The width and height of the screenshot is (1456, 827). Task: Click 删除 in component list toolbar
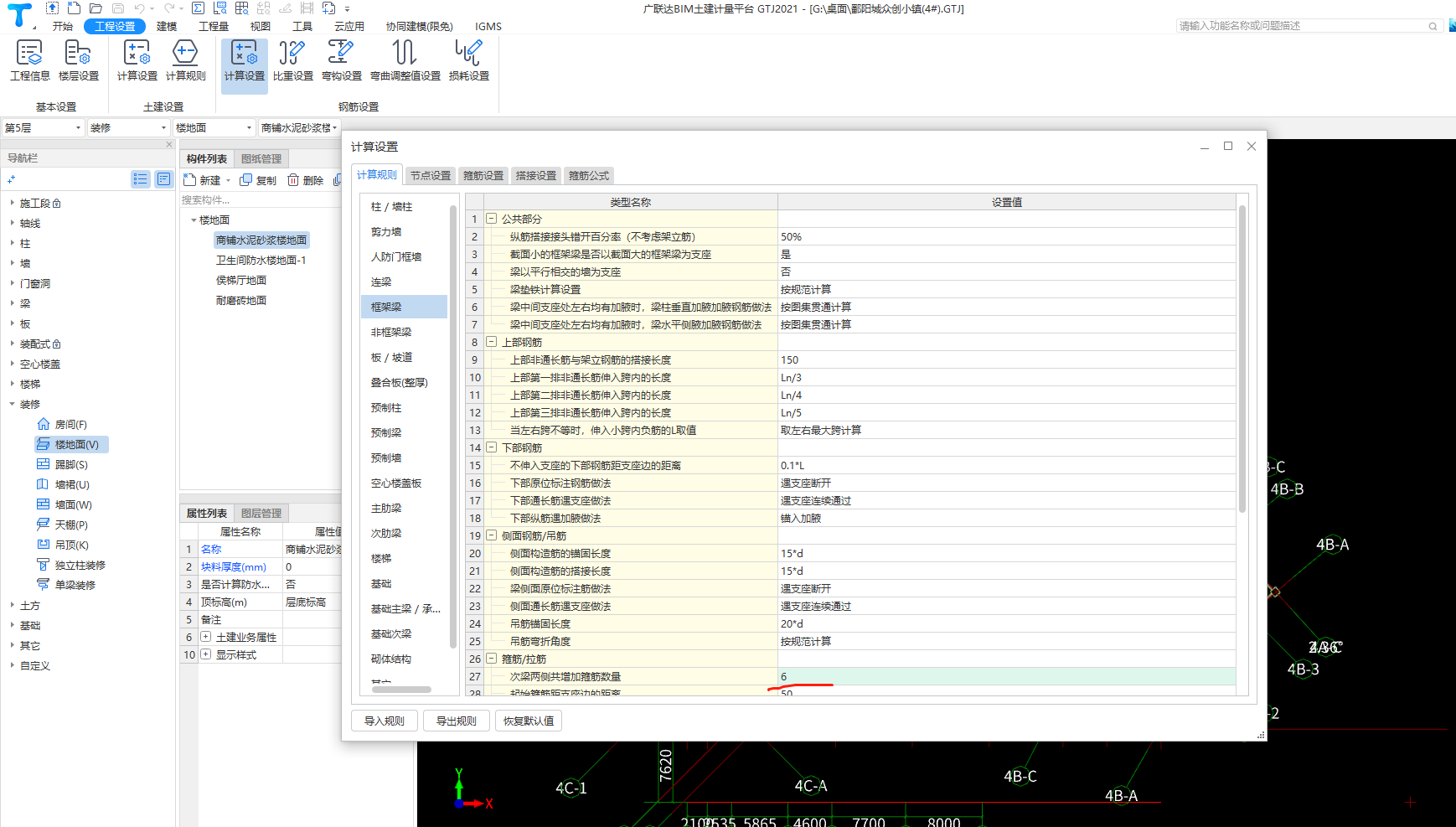coord(305,180)
